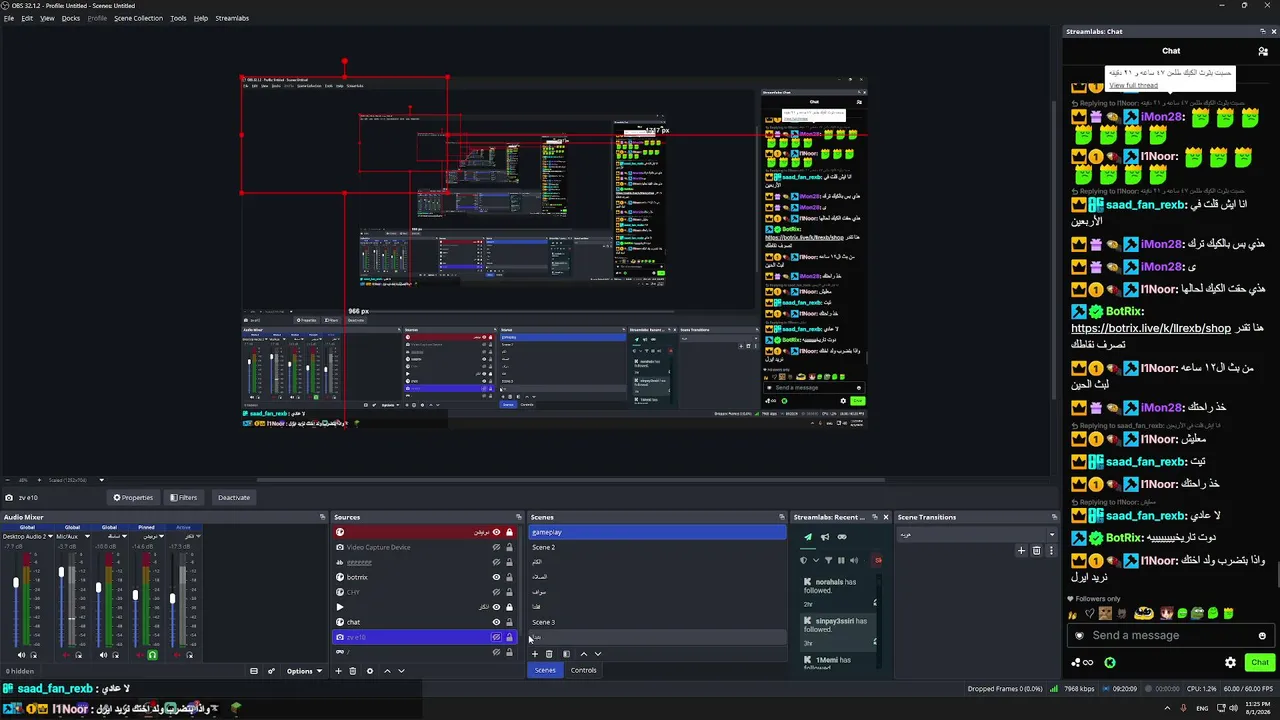Expand chevron in Streamlabs Recent Events toolbar

point(815,560)
